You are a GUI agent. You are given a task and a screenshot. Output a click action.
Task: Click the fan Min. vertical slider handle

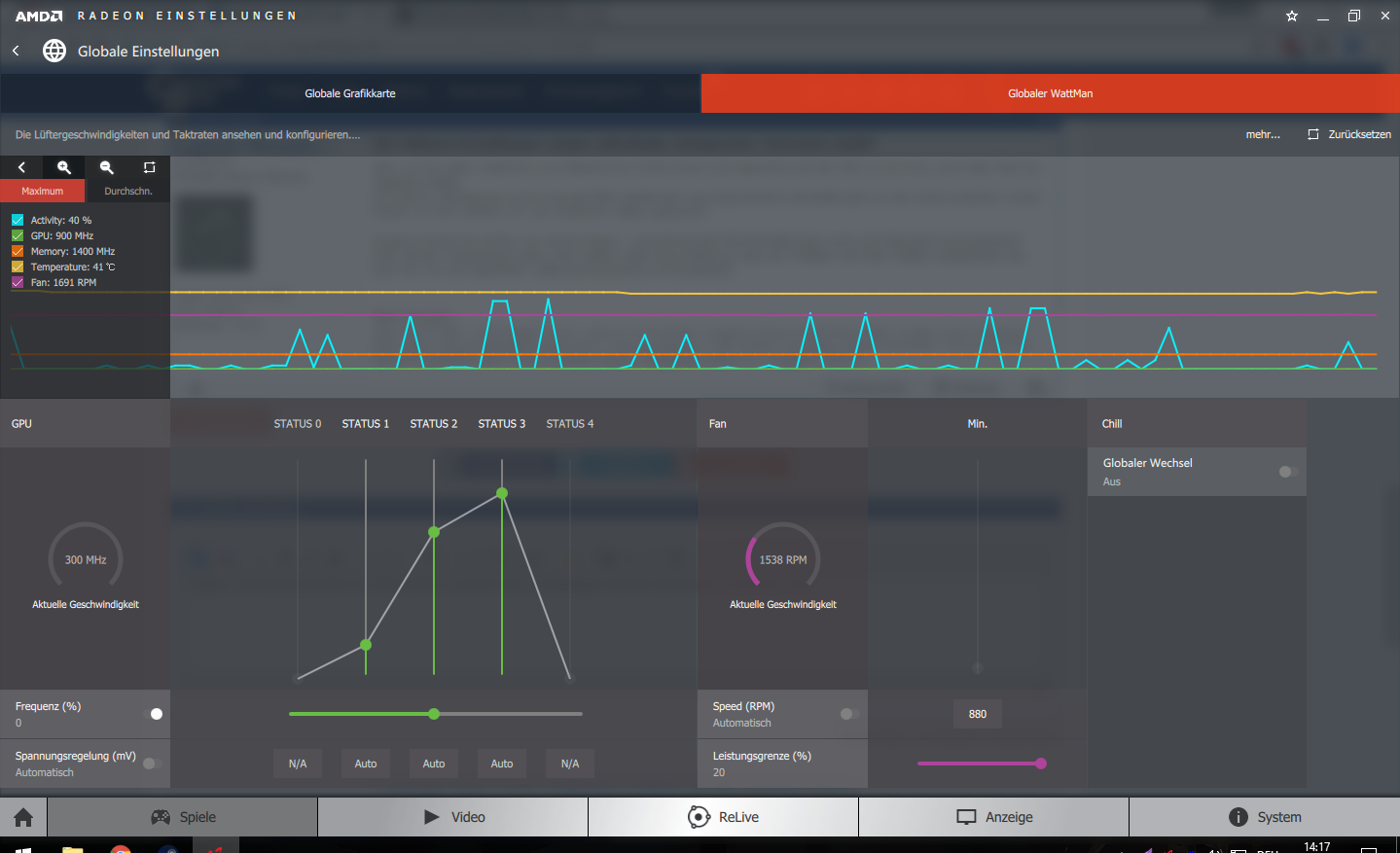(978, 668)
